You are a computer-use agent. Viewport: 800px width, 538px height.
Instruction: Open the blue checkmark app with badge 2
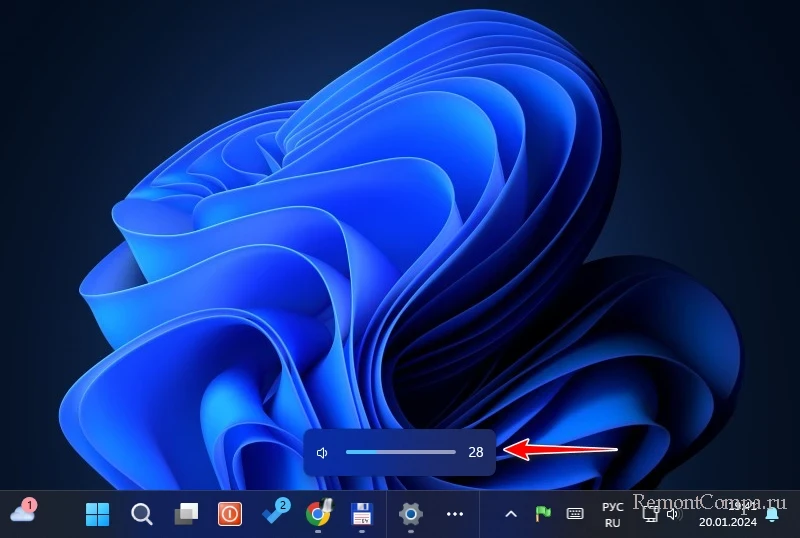(x=276, y=511)
